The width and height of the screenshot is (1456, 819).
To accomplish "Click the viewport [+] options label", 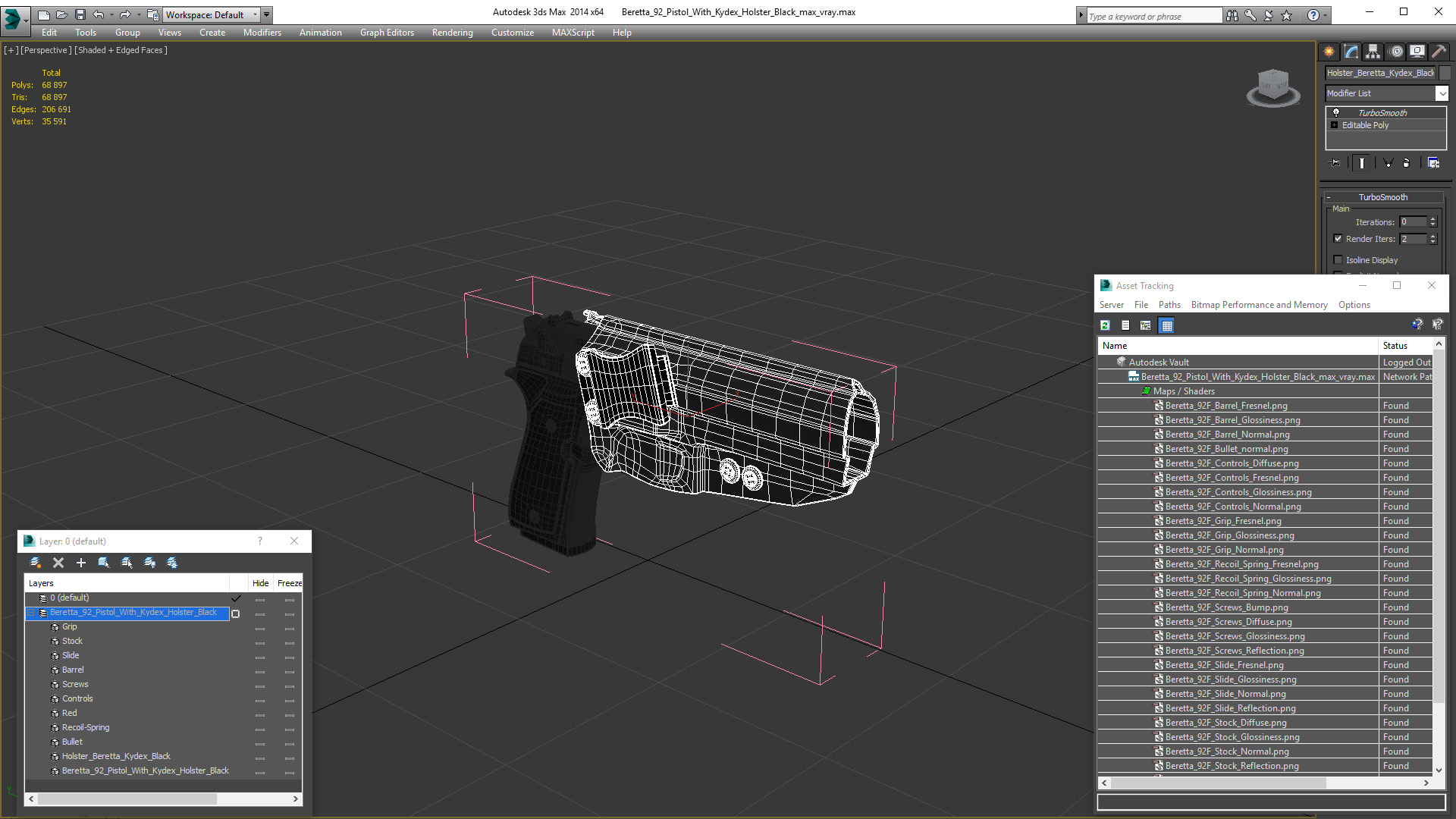I will (x=11, y=50).
